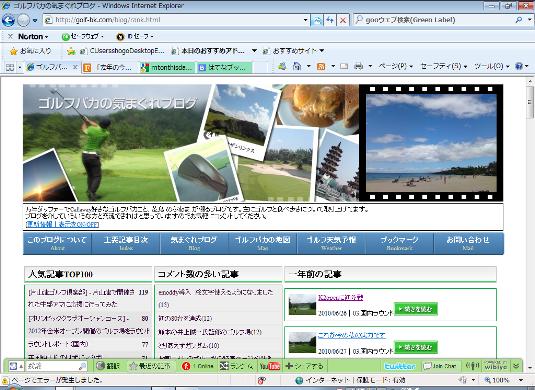Click the blue link below blog description
The width and height of the screenshot is (535, 390).
click(x=62, y=224)
